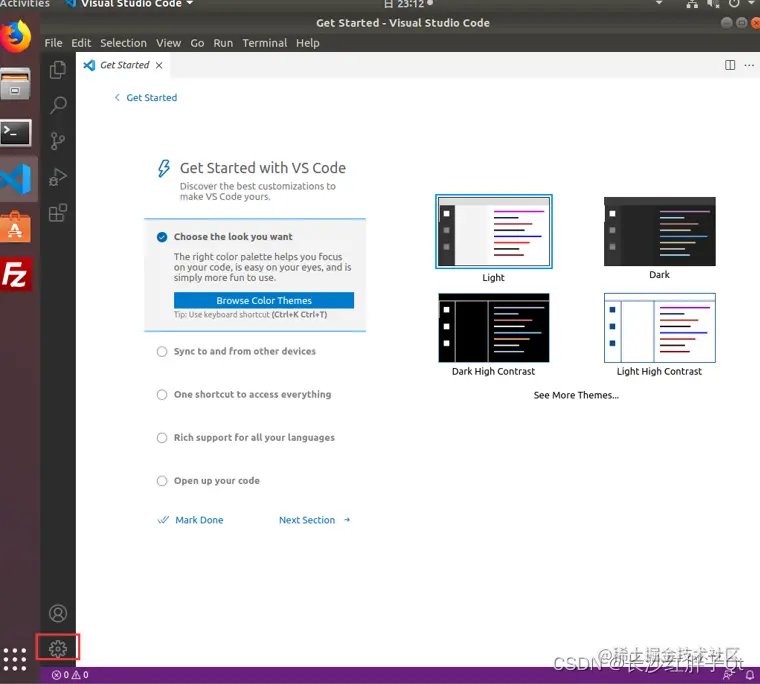Open the Terminal menu
This screenshot has width=760, height=684.
[x=265, y=43]
